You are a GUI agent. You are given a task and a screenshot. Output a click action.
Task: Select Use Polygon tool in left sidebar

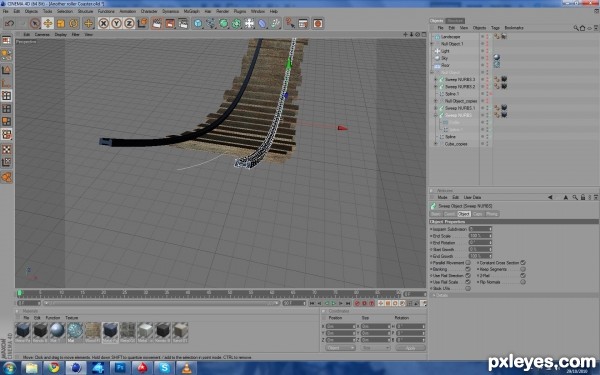pos(7,122)
